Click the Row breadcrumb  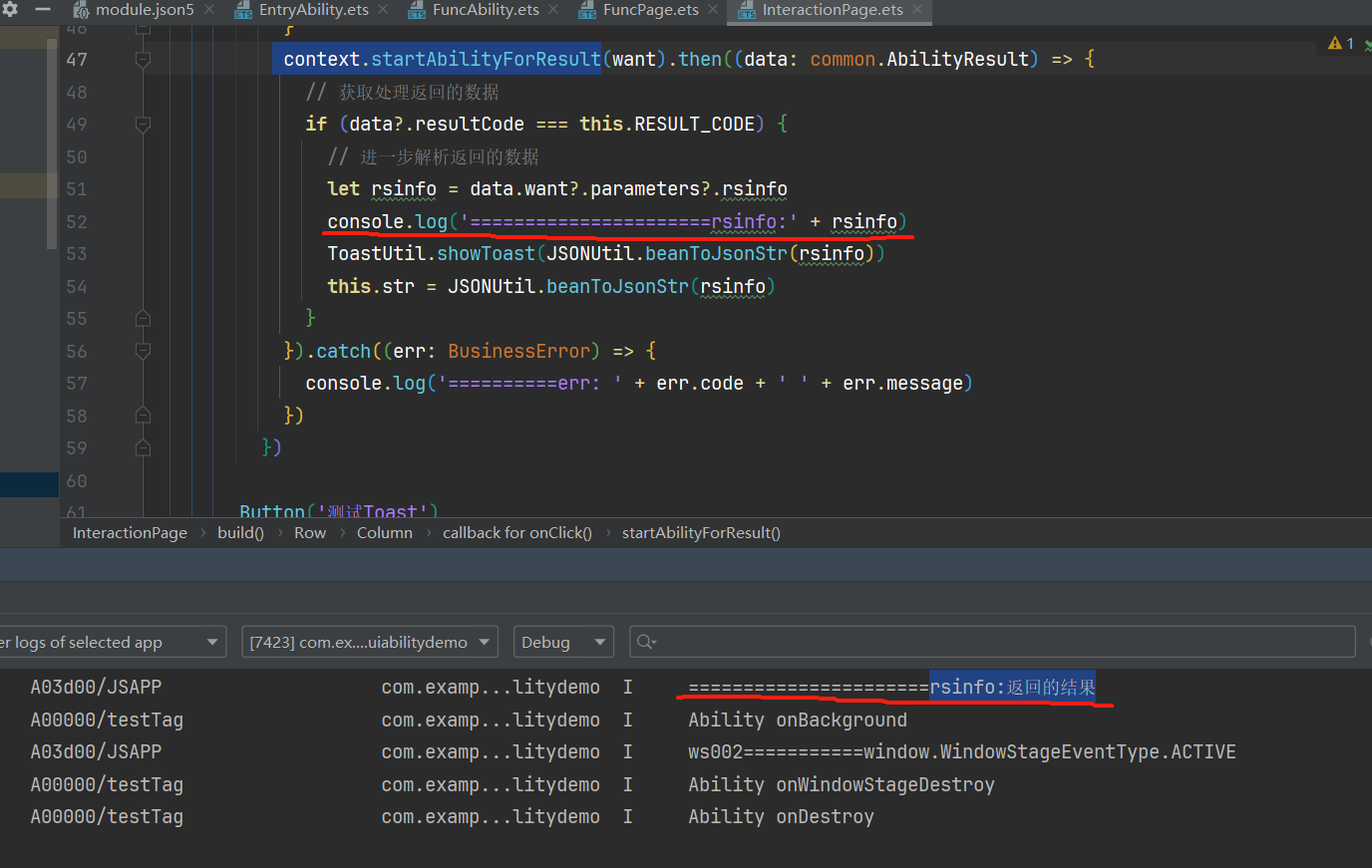click(x=310, y=533)
